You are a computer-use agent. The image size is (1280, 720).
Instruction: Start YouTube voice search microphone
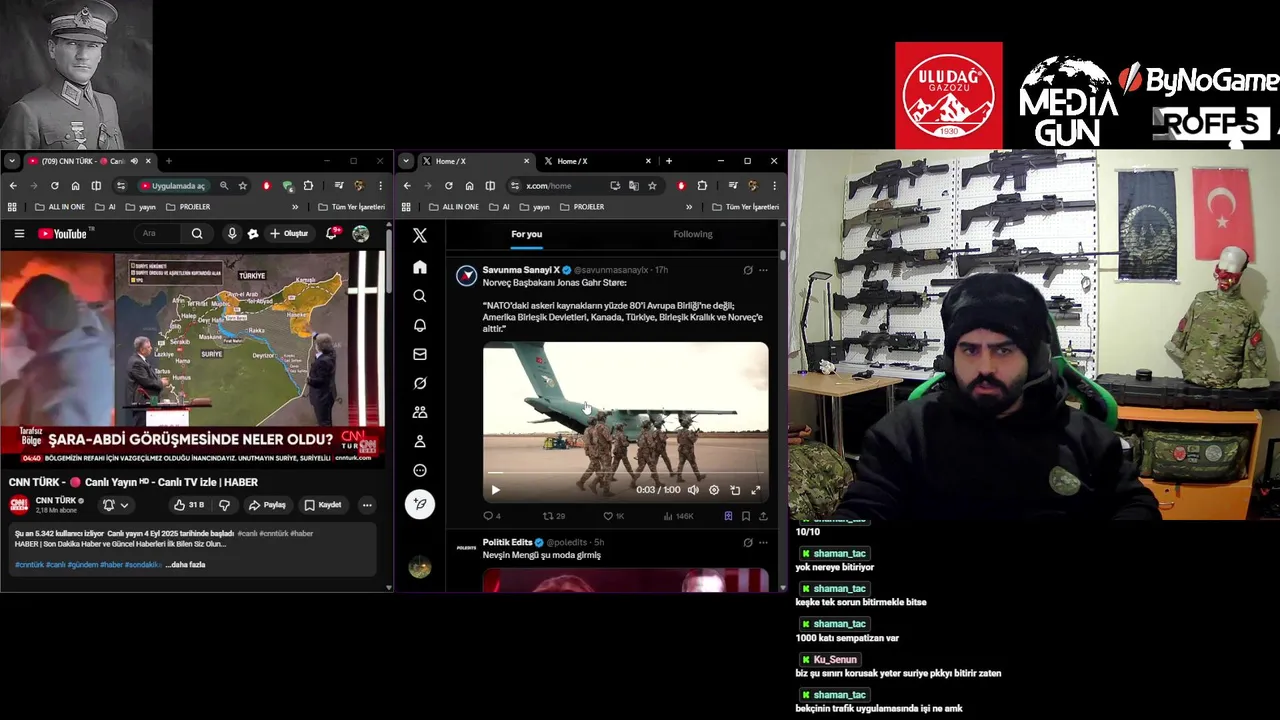coord(232,234)
